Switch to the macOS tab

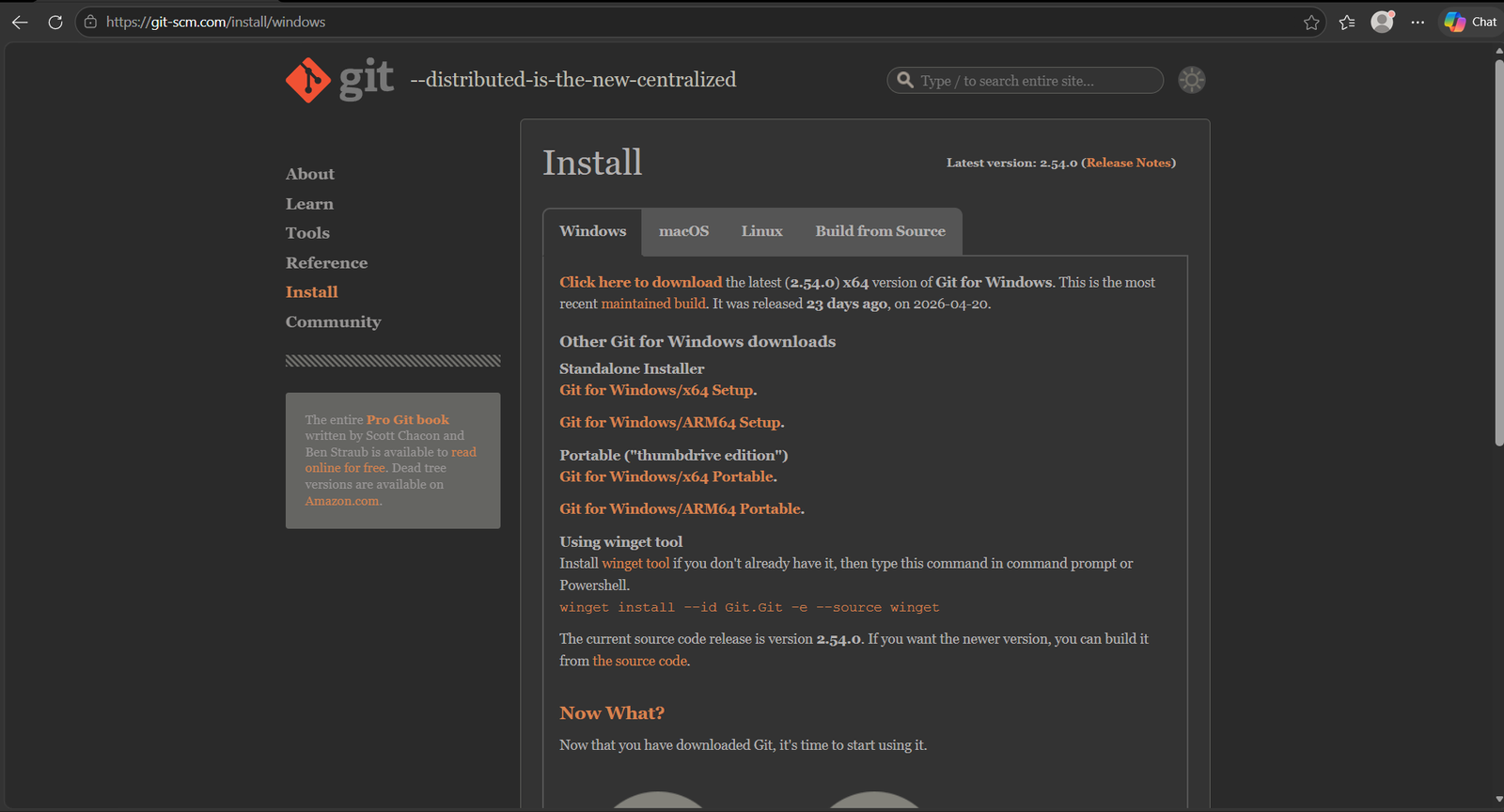coord(683,231)
